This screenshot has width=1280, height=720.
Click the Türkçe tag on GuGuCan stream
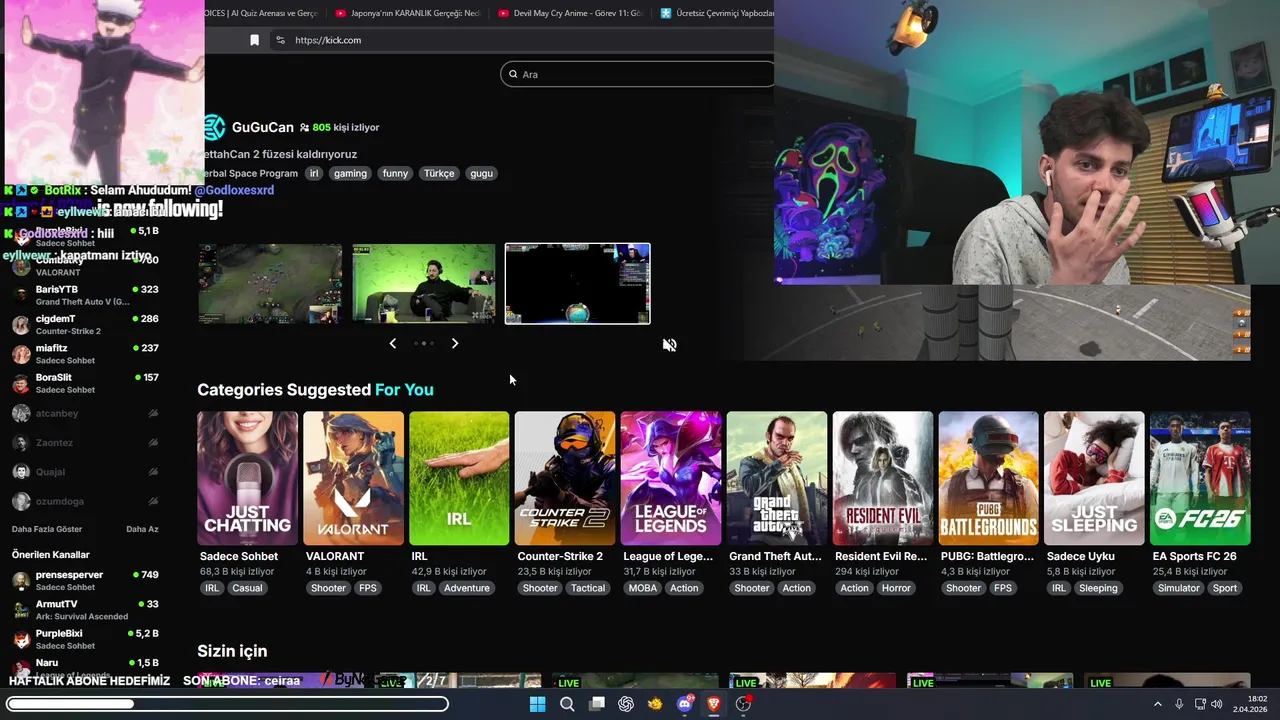point(439,173)
